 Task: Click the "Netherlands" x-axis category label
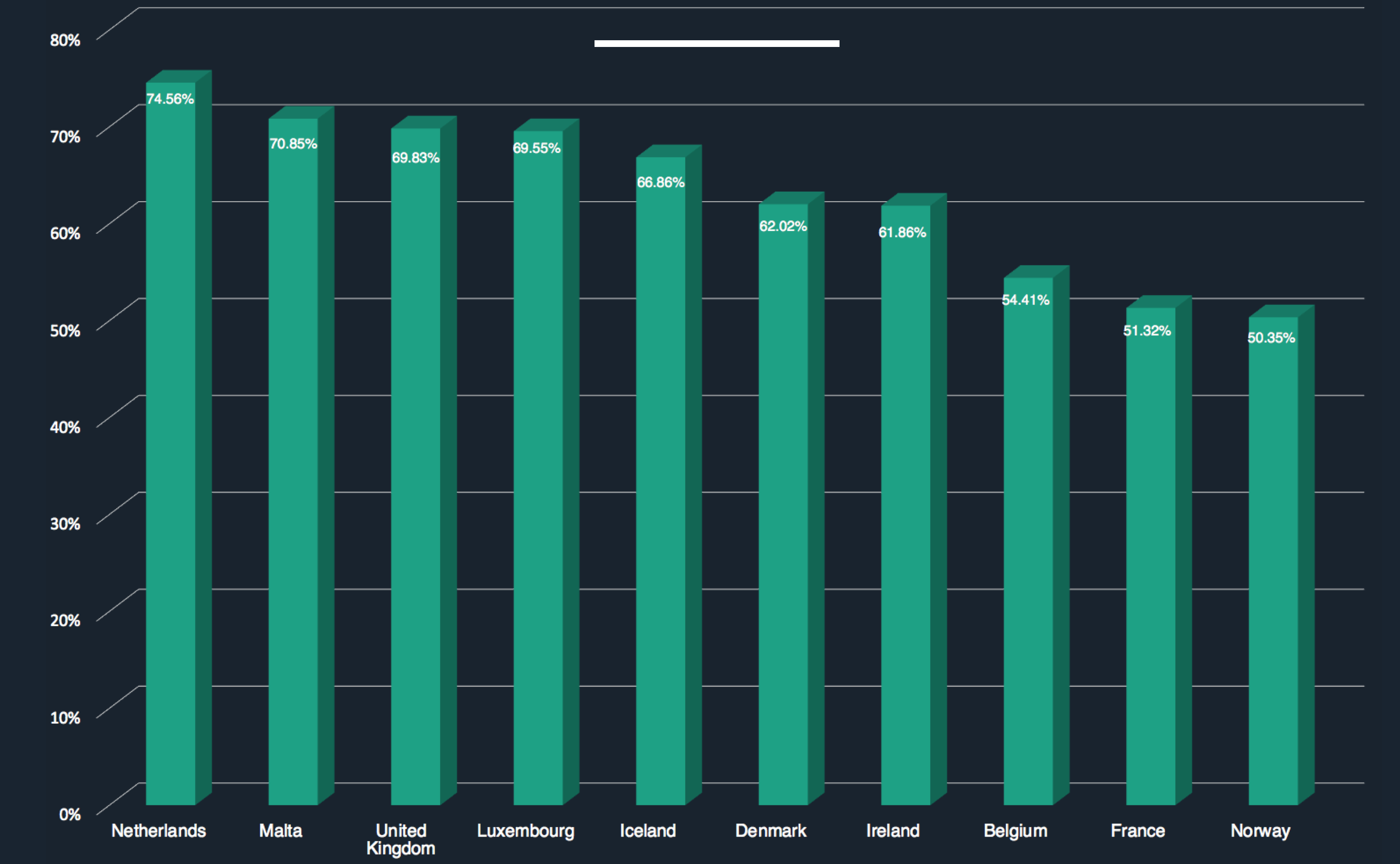pyautogui.click(x=158, y=830)
